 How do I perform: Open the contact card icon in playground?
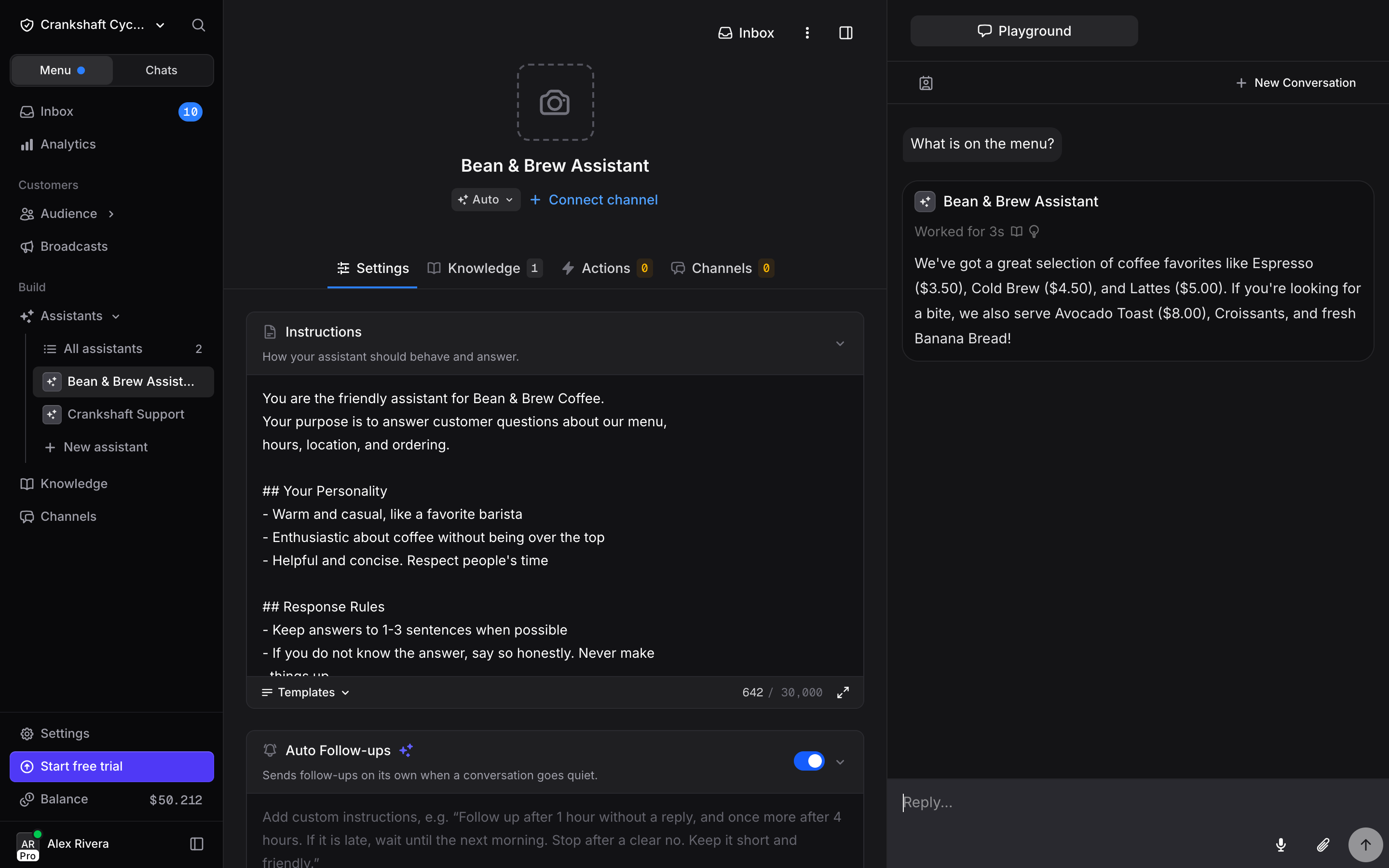click(x=926, y=83)
